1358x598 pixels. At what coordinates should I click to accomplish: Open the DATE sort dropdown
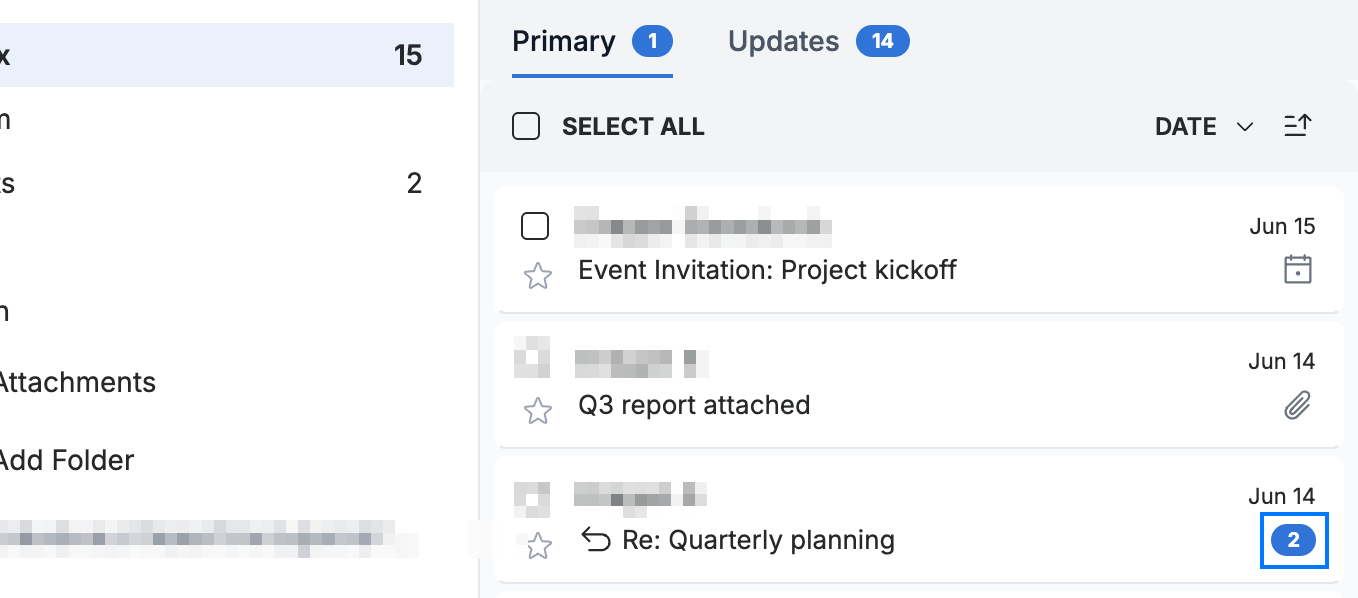[1204, 127]
